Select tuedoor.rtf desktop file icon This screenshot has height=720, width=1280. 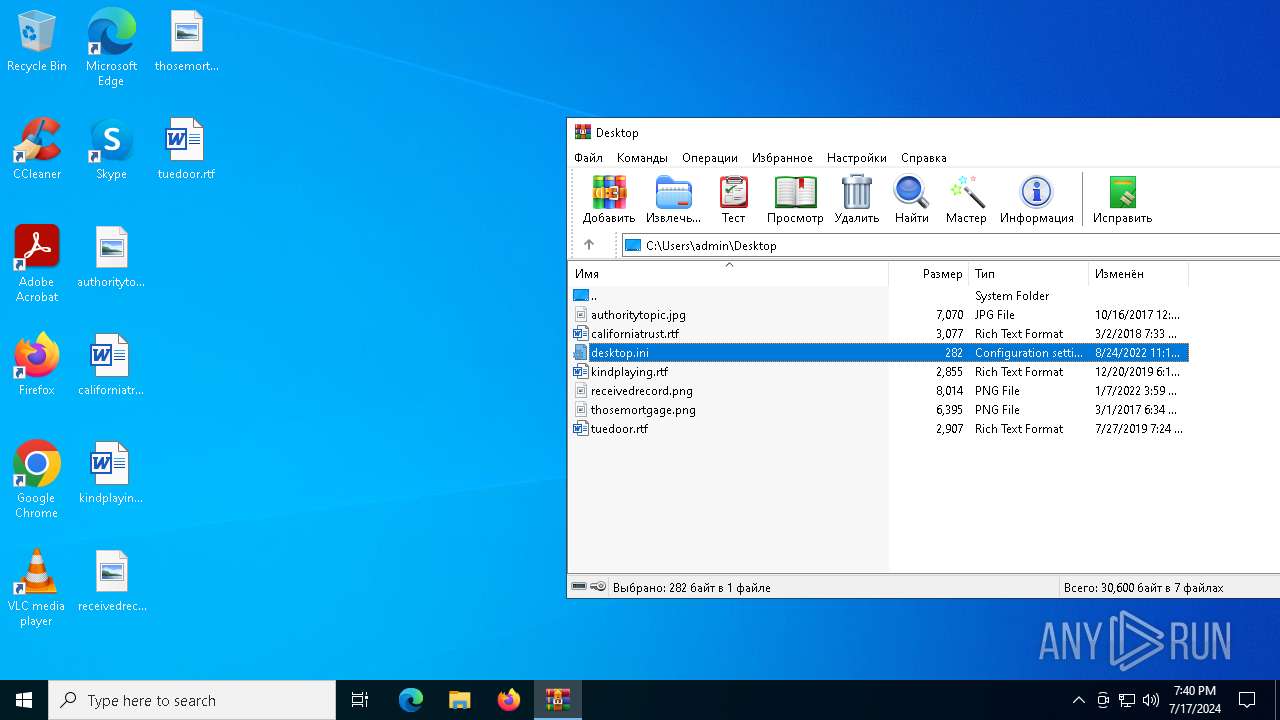tap(186, 150)
